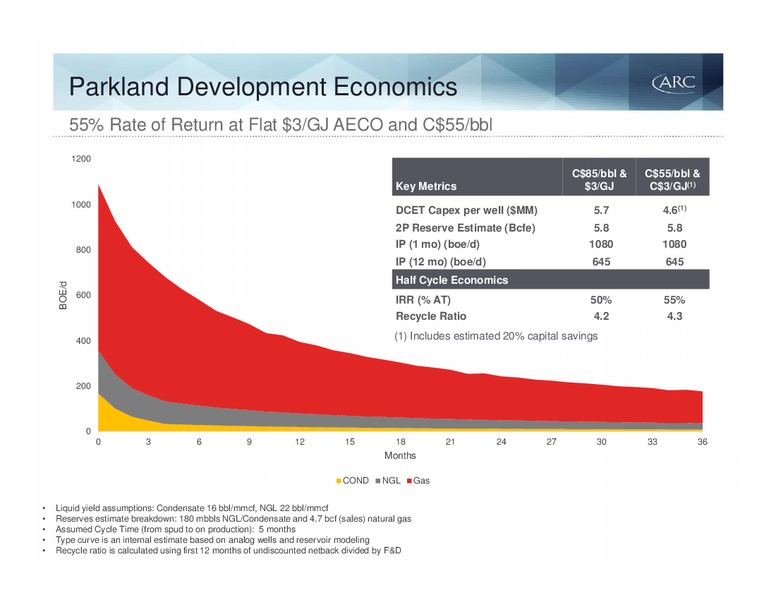This screenshot has width=776, height=600.
Task: Click the 600 y-axis tick label
Action: [83, 295]
